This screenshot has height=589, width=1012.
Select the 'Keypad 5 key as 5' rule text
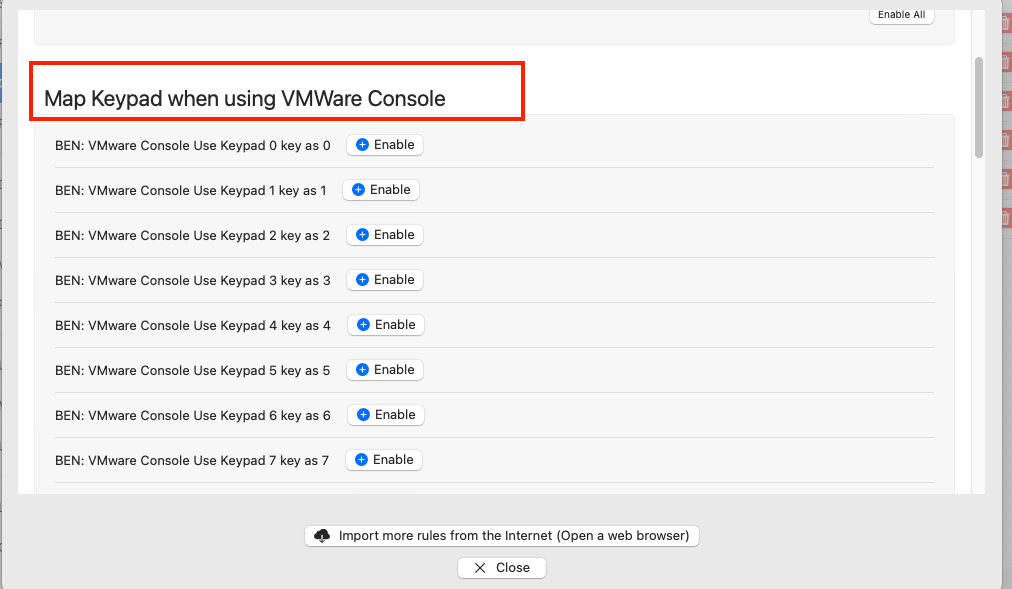point(192,370)
